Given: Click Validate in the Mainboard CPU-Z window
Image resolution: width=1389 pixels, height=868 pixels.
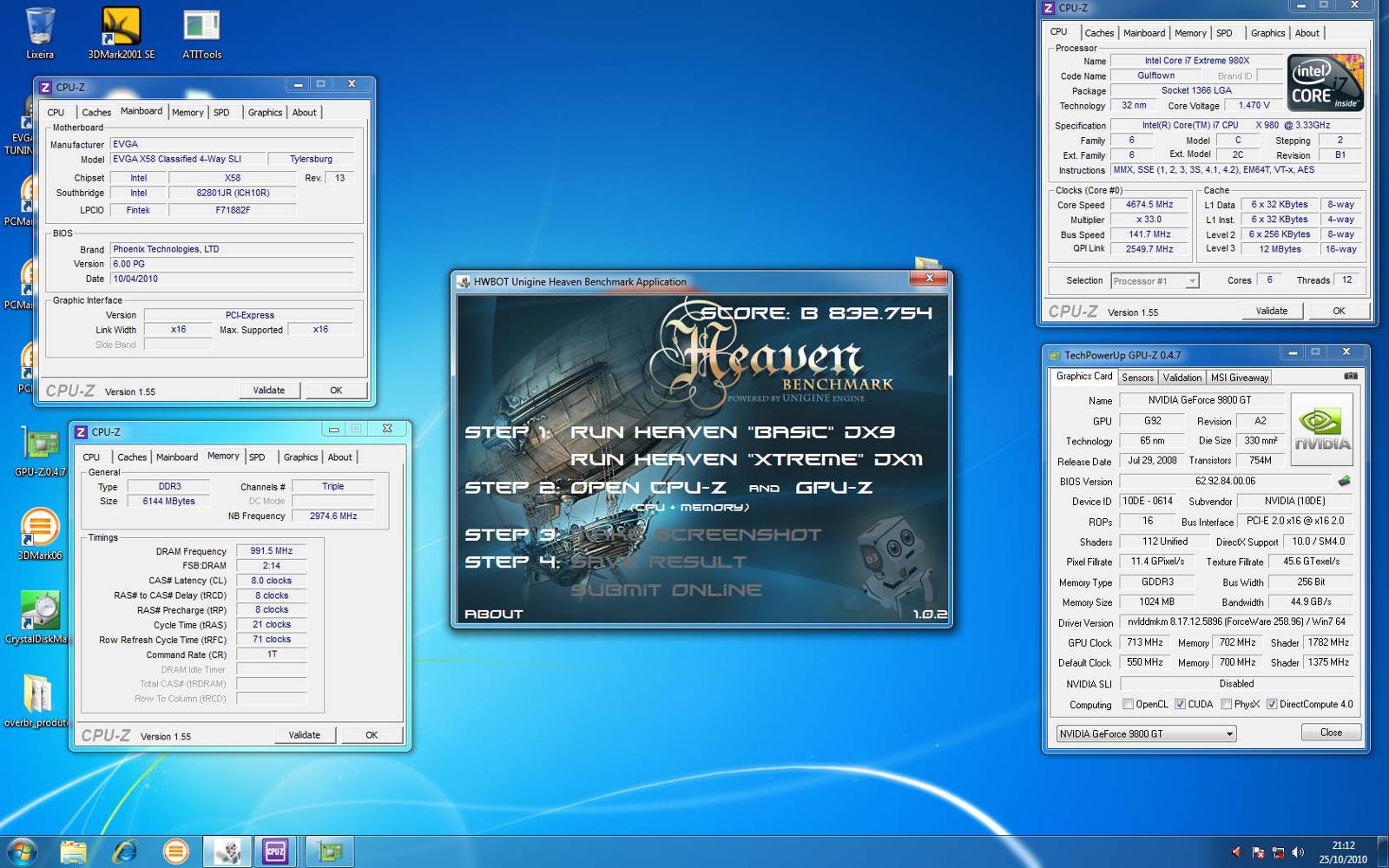Looking at the screenshot, I should (x=269, y=391).
